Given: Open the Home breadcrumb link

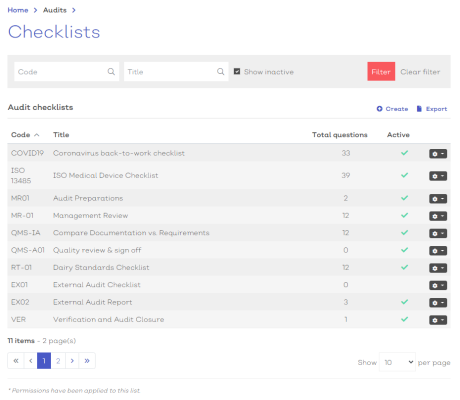Looking at the screenshot, I should [18, 10].
